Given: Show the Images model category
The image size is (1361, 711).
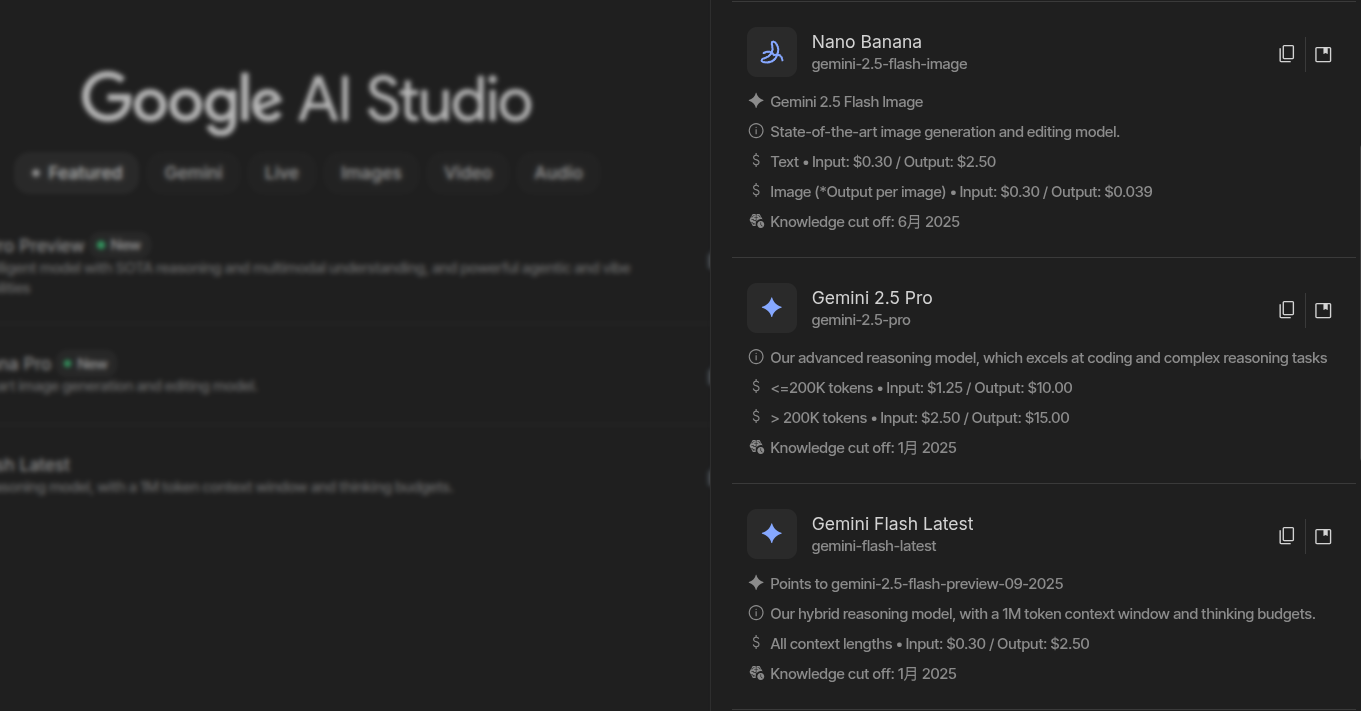Looking at the screenshot, I should pos(370,173).
